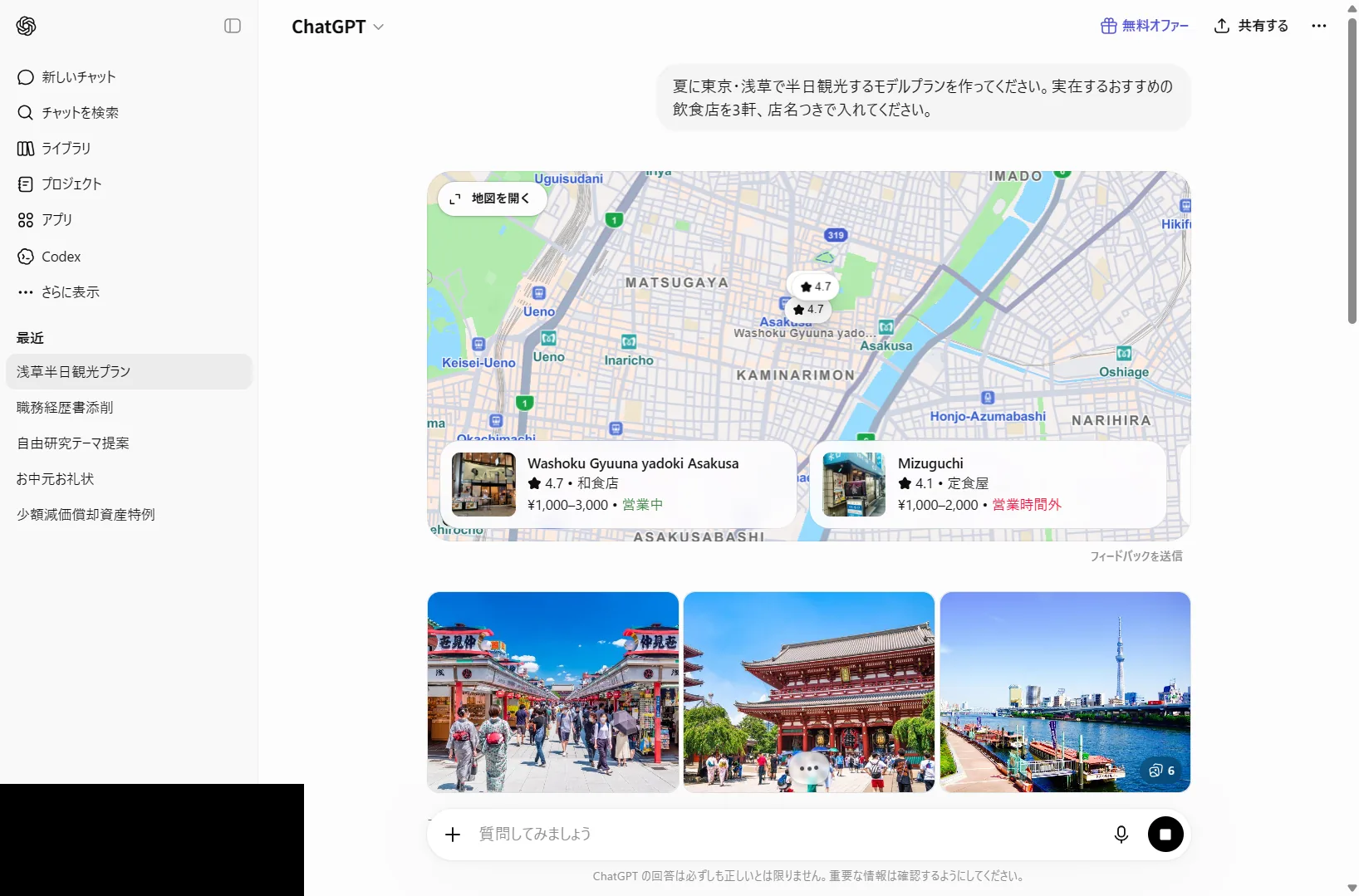The width and height of the screenshot is (1359, 896).
Task: Click the scrollbar down arrow
Action: pos(1352,889)
